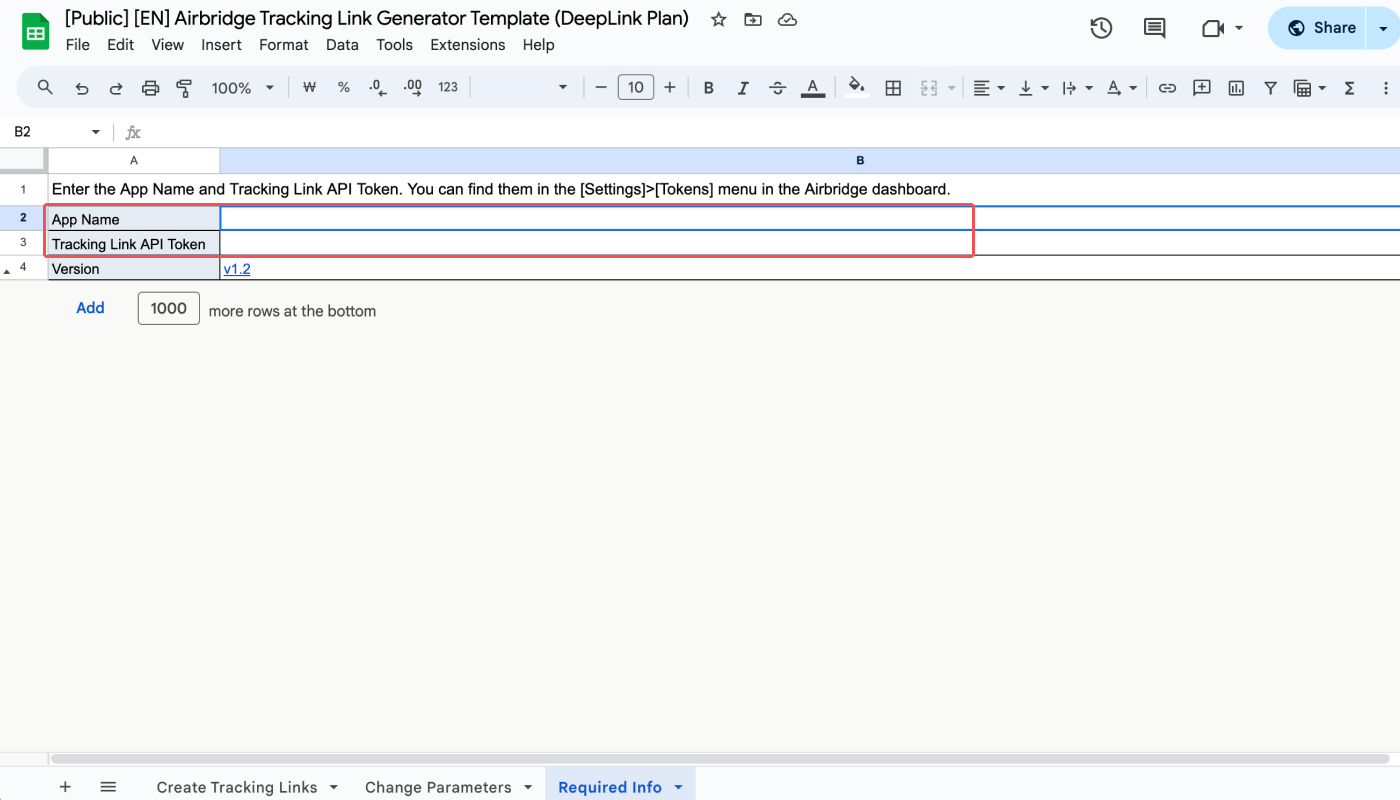Click the search magnifier in toolbar
The image size is (1400, 800).
point(45,88)
